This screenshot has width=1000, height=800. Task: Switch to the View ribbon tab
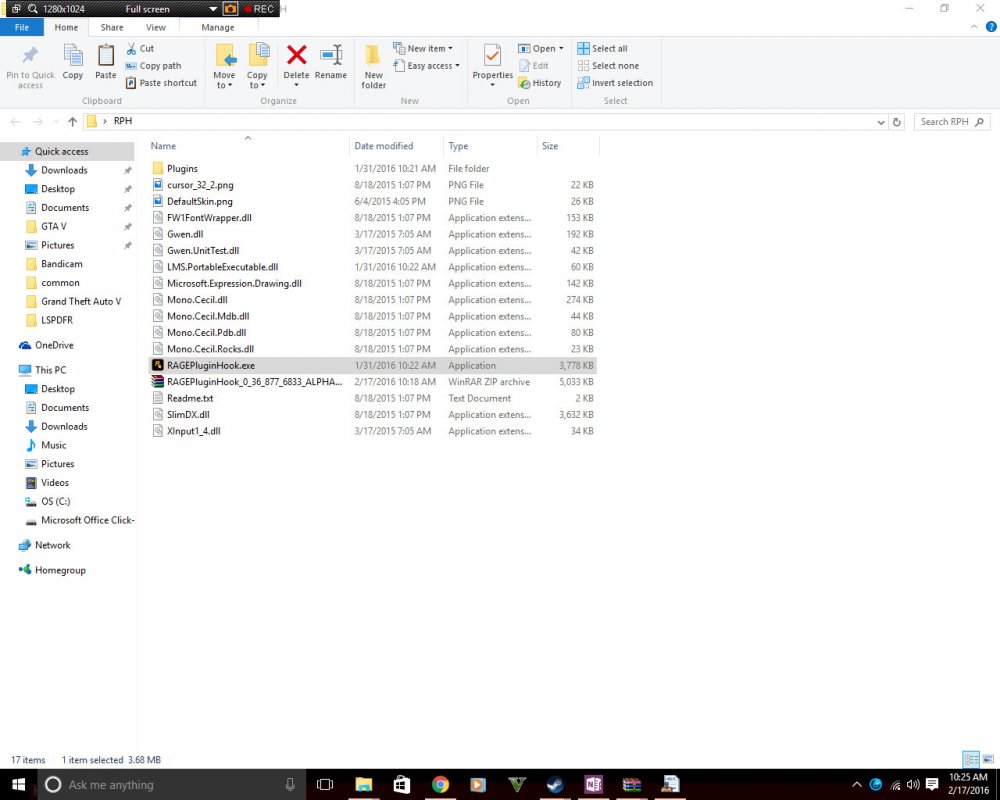(156, 27)
